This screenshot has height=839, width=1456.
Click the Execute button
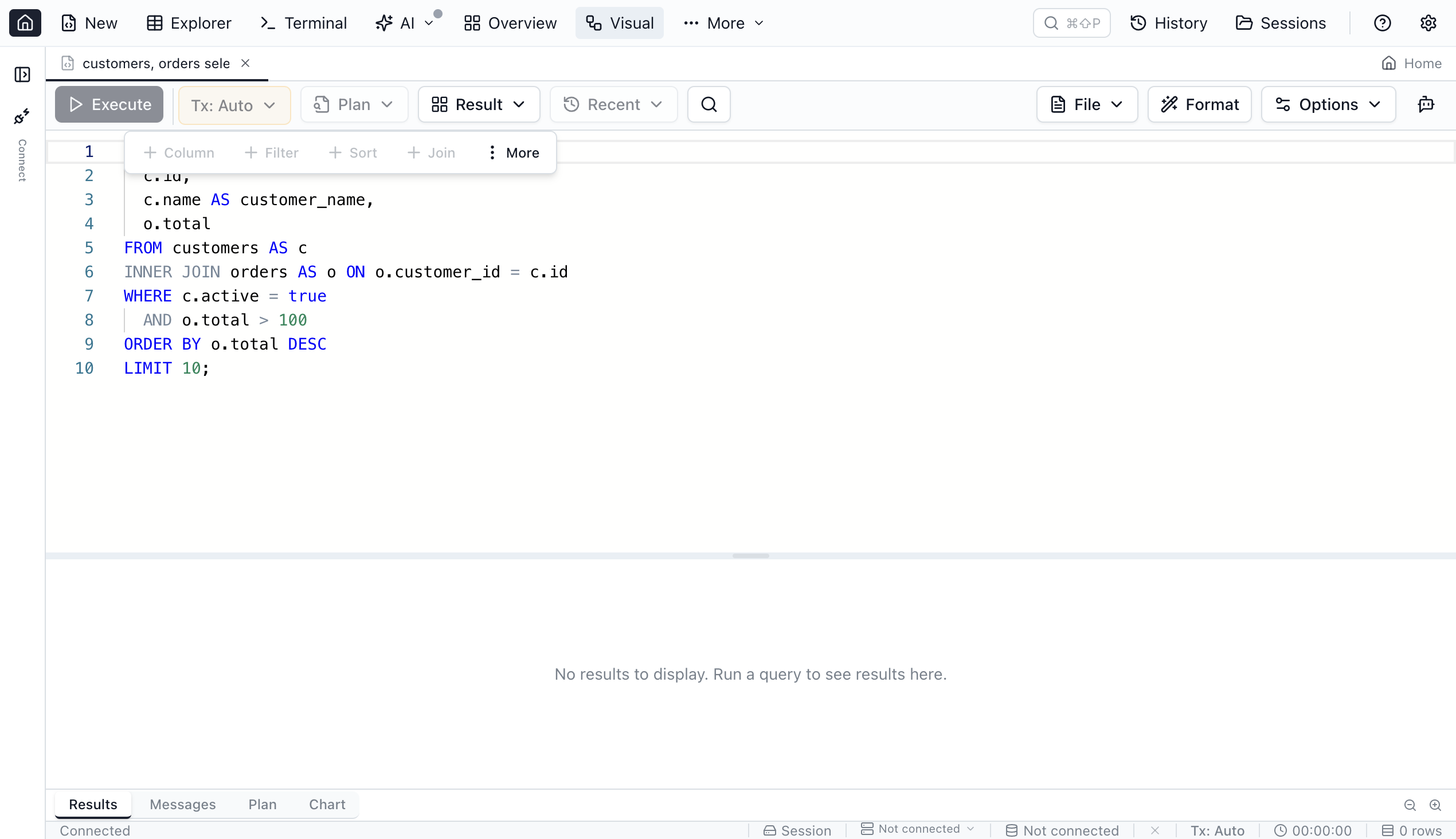(109, 104)
